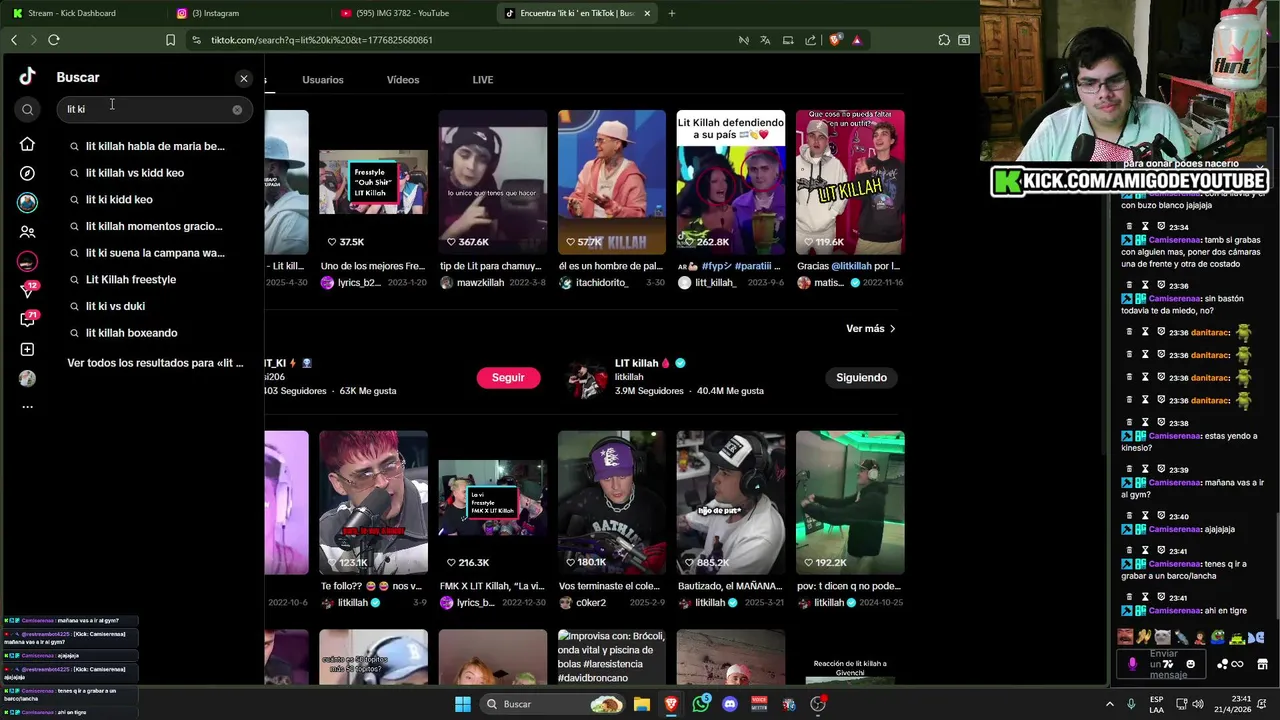Switch to the Instagram browser tab
The image size is (1280, 720).
click(245, 13)
